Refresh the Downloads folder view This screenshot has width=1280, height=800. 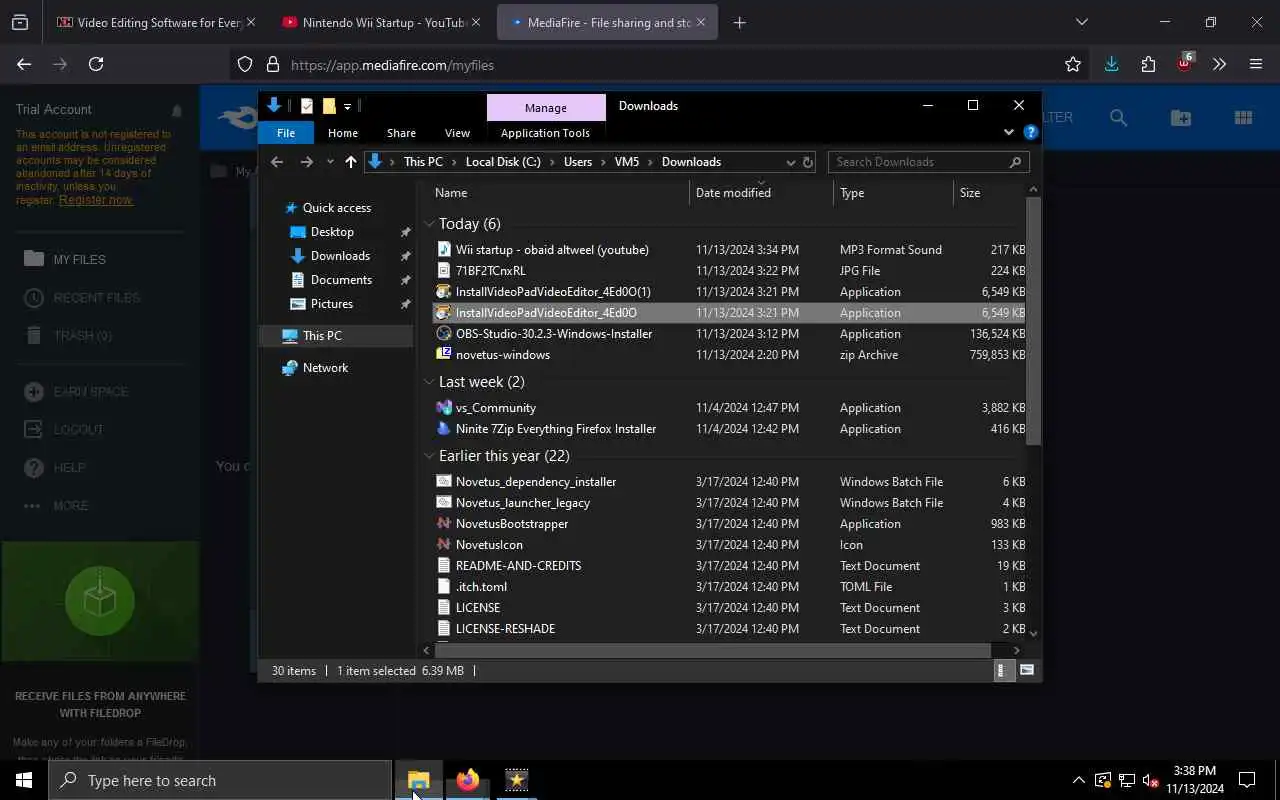808,162
